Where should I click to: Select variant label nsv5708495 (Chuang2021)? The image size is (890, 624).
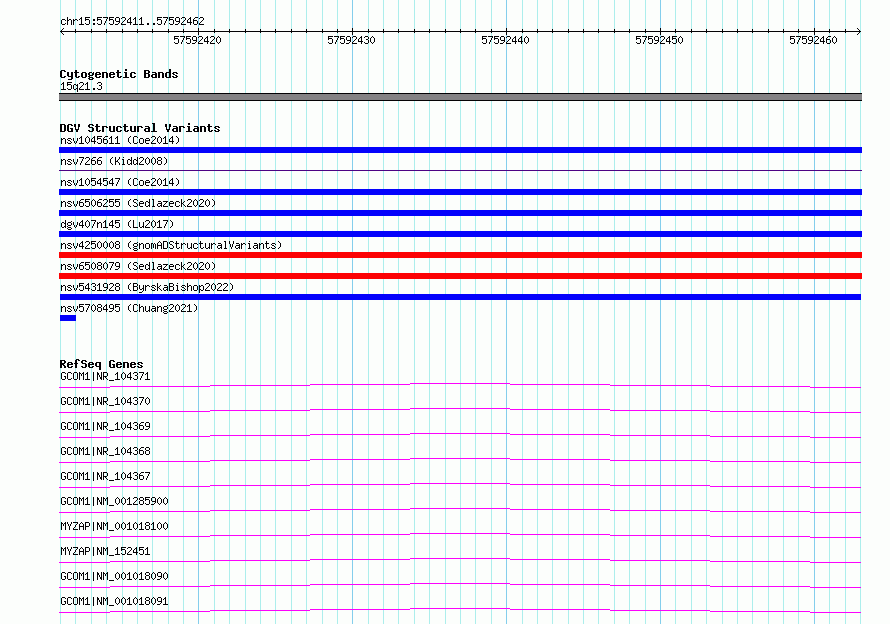tap(129, 308)
